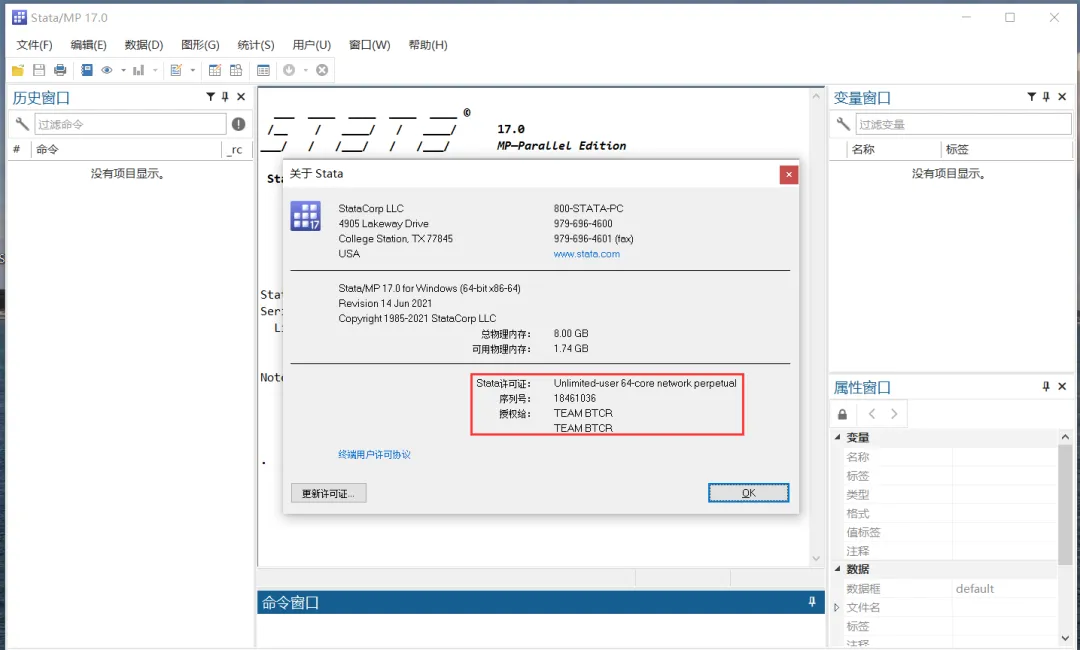Open a file via the folder toolbar icon
The height and width of the screenshot is (650, 1080).
coord(18,70)
